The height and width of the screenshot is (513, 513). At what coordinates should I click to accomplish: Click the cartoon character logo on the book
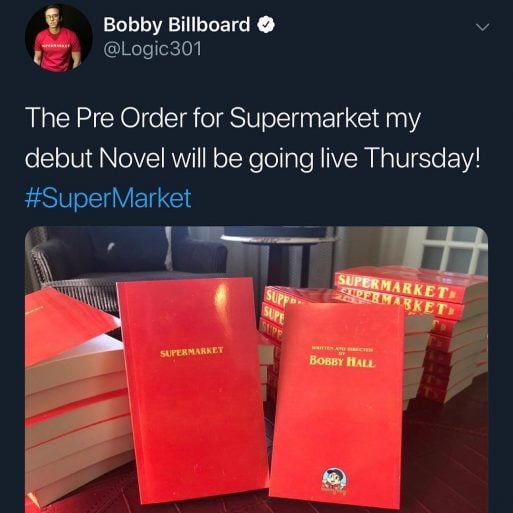point(335,480)
